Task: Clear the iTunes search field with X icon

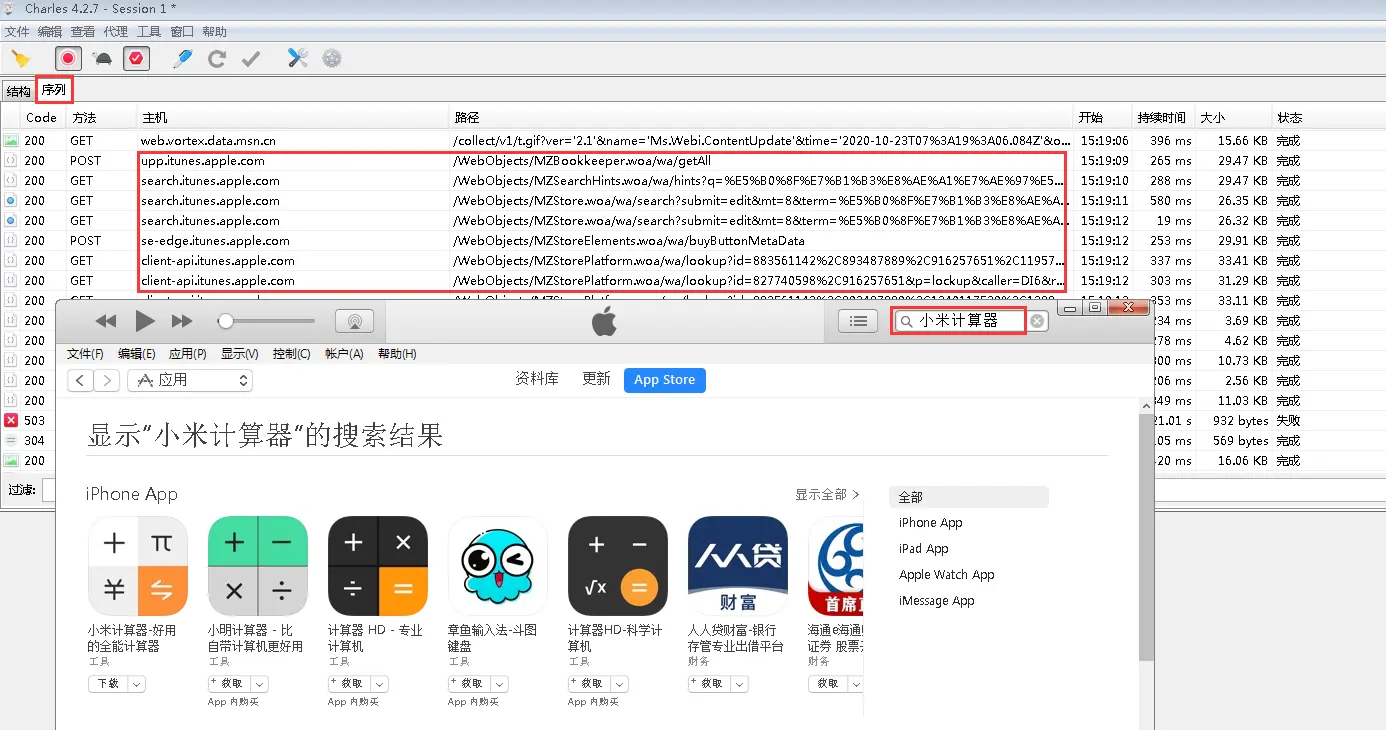Action: (x=1038, y=321)
